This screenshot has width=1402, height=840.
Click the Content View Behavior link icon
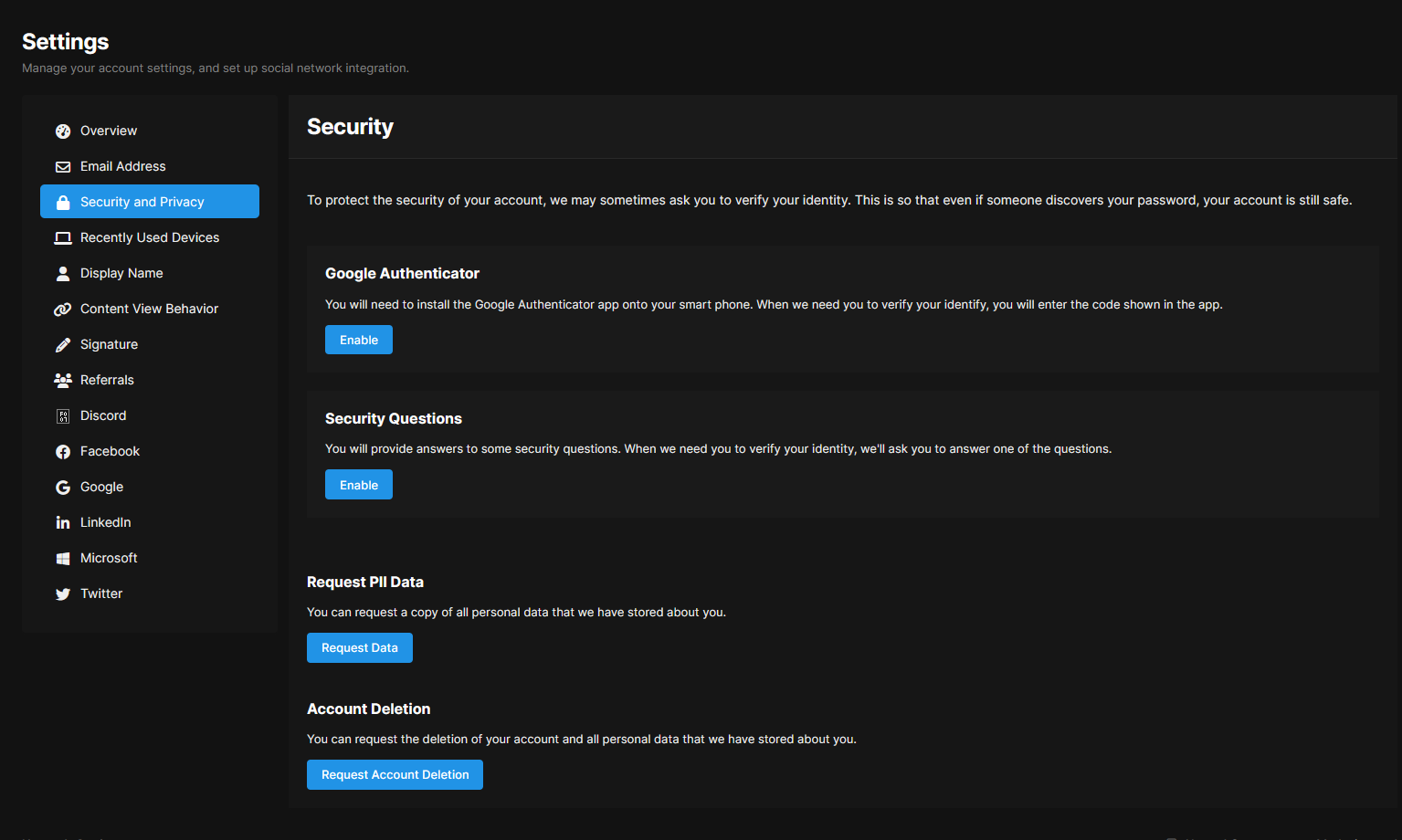click(x=63, y=310)
